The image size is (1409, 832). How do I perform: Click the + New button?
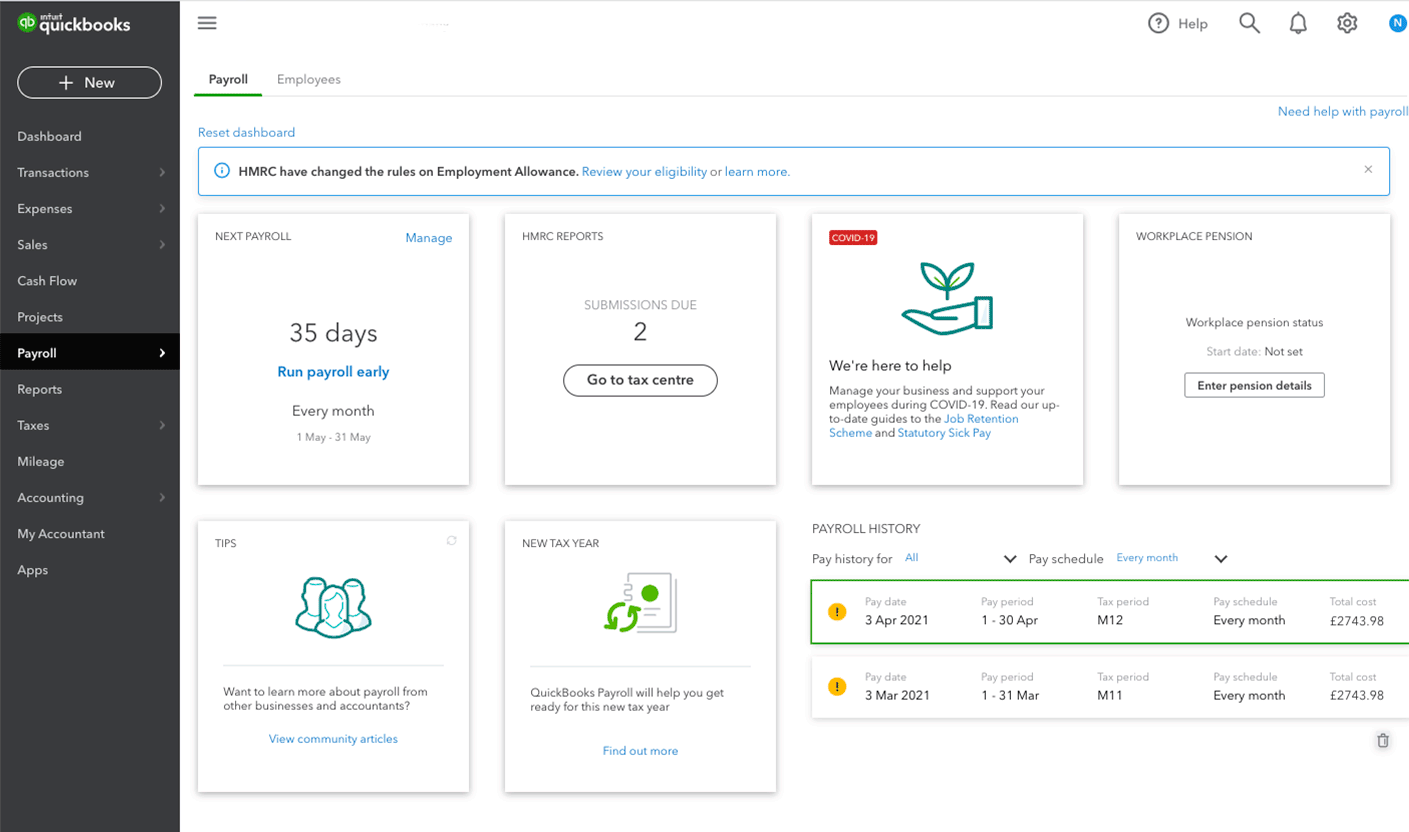[x=89, y=83]
